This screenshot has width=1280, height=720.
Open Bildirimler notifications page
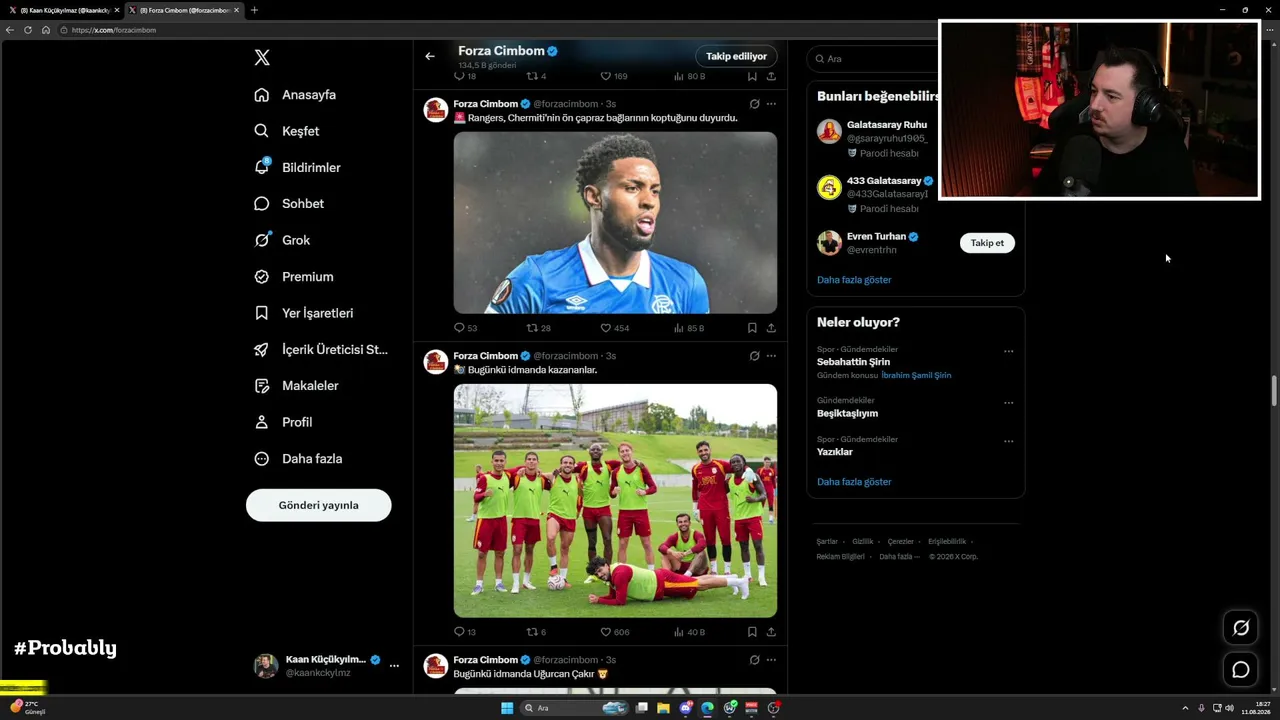[297, 167]
